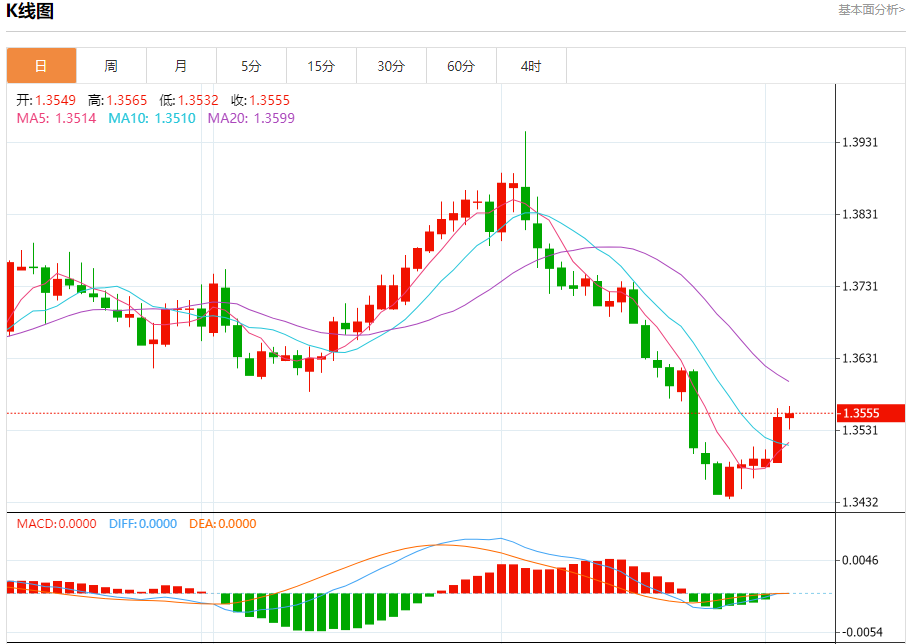This screenshot has height=644, width=909.
Task: Open the 30分 interval tab
Action: (391, 66)
